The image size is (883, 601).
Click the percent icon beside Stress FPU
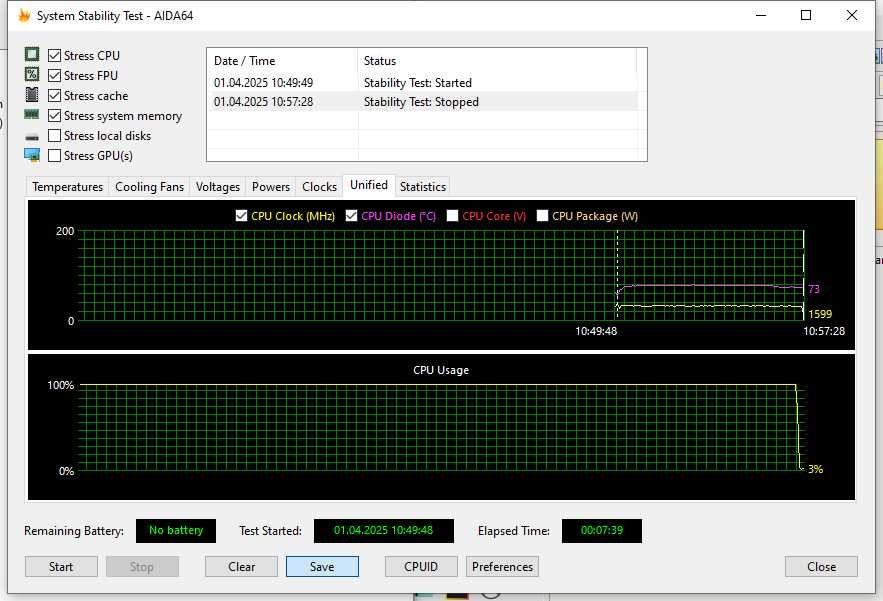point(32,74)
